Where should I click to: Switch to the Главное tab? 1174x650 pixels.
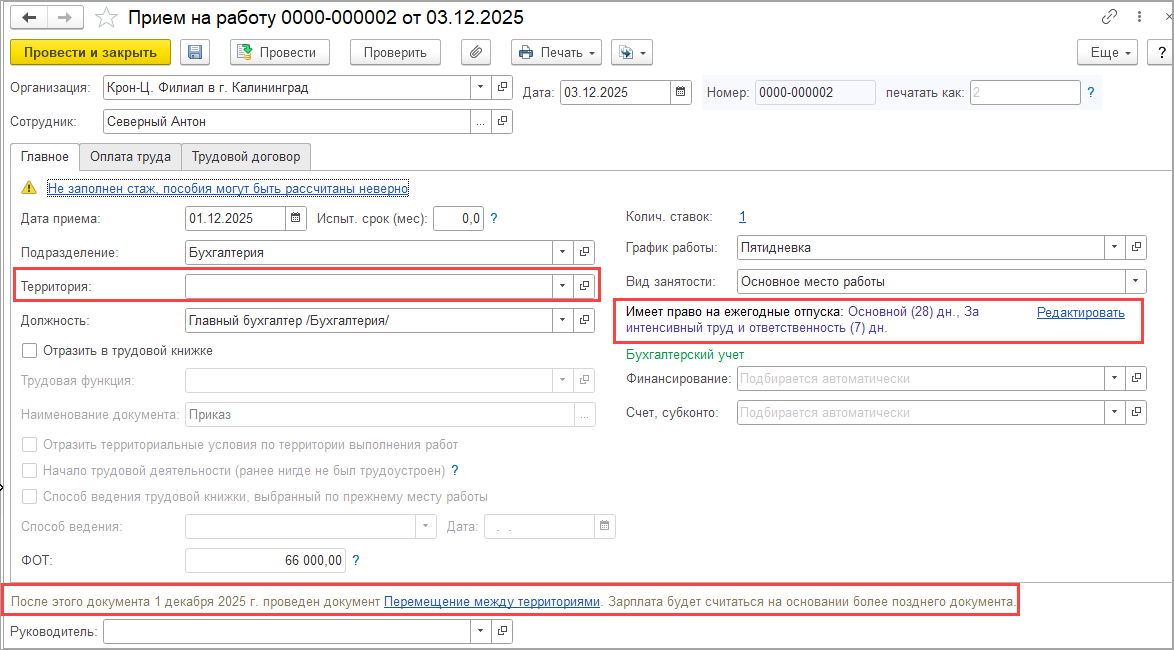45,157
